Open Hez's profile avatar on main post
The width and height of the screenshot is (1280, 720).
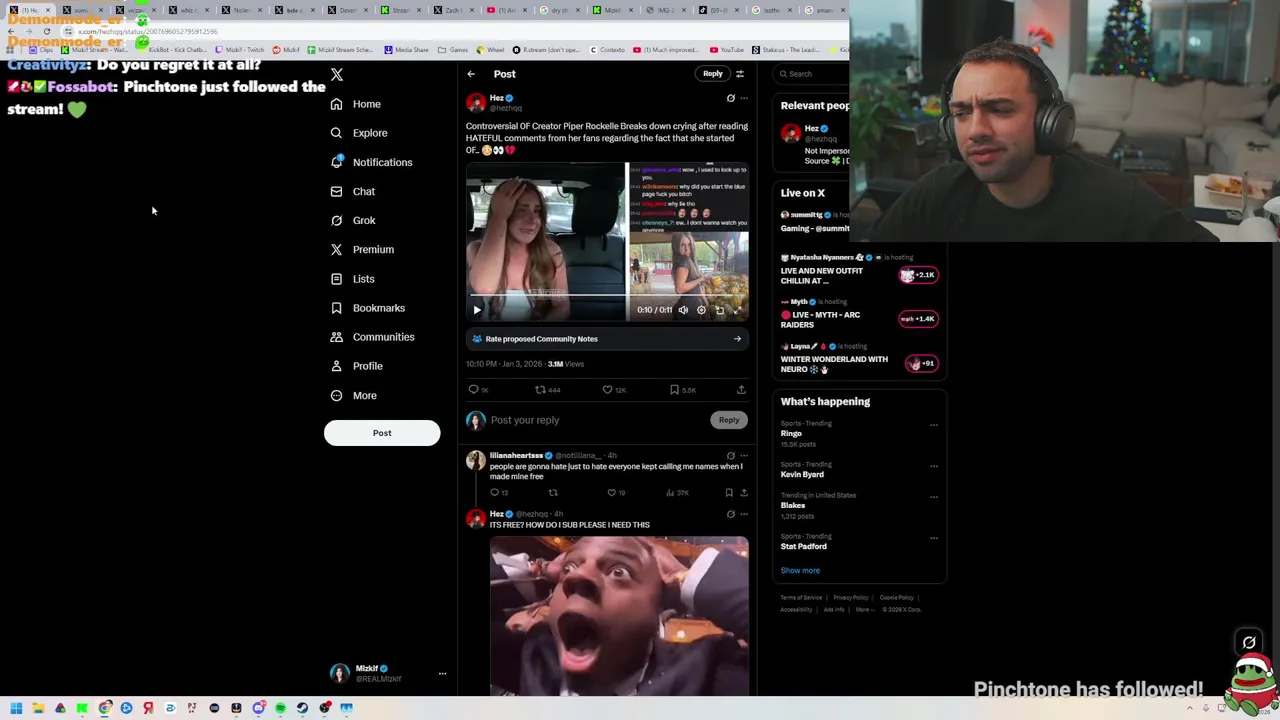(x=476, y=103)
